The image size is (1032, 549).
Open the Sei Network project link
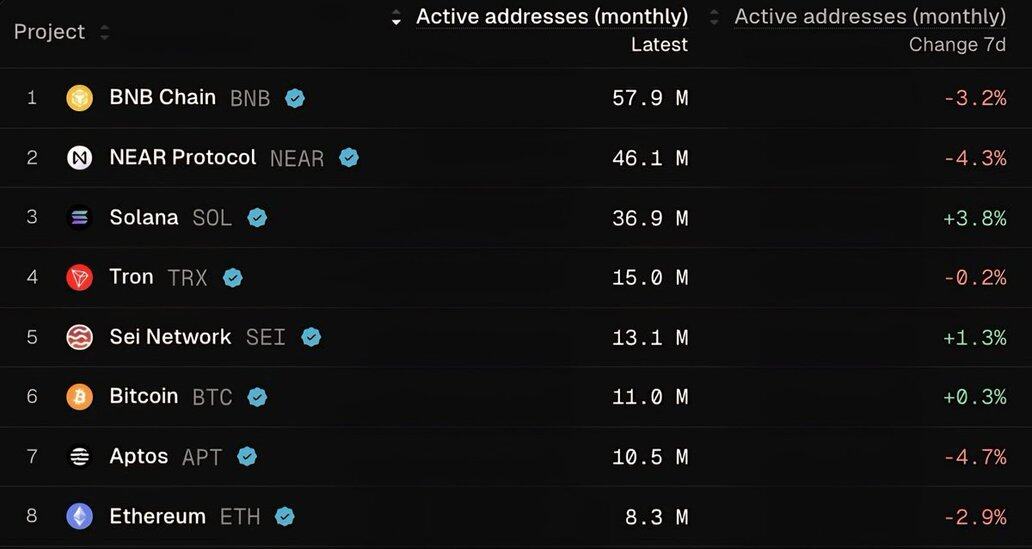click(x=170, y=337)
